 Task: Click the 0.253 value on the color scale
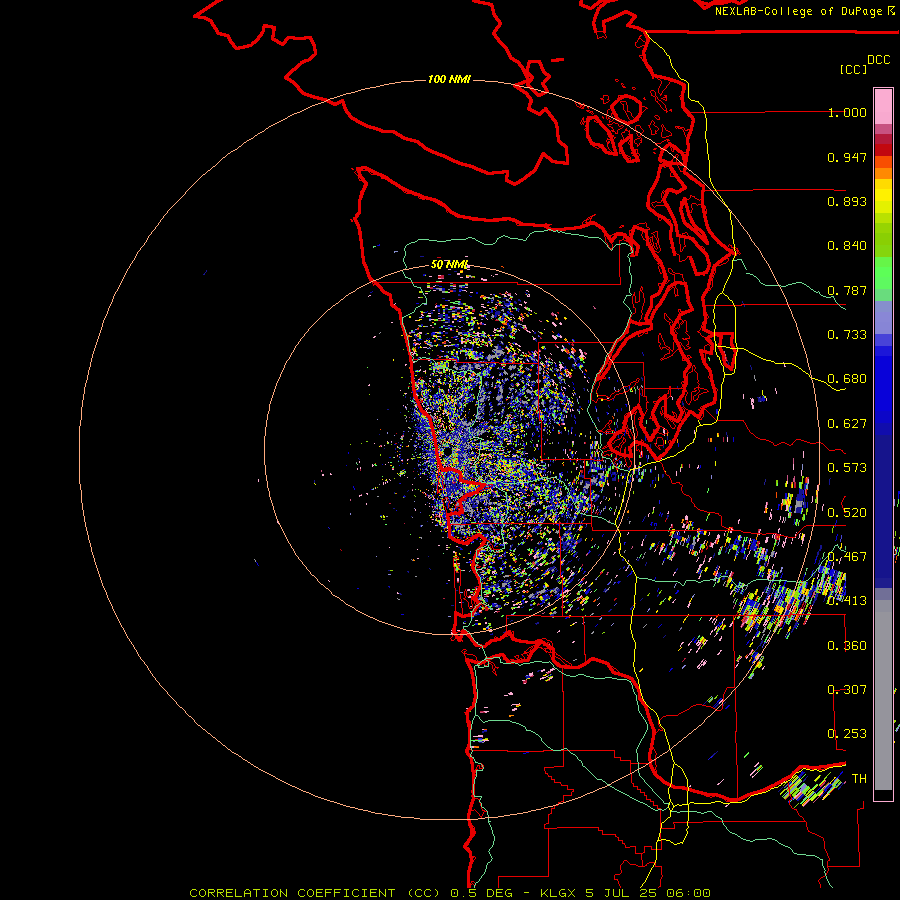[847, 734]
